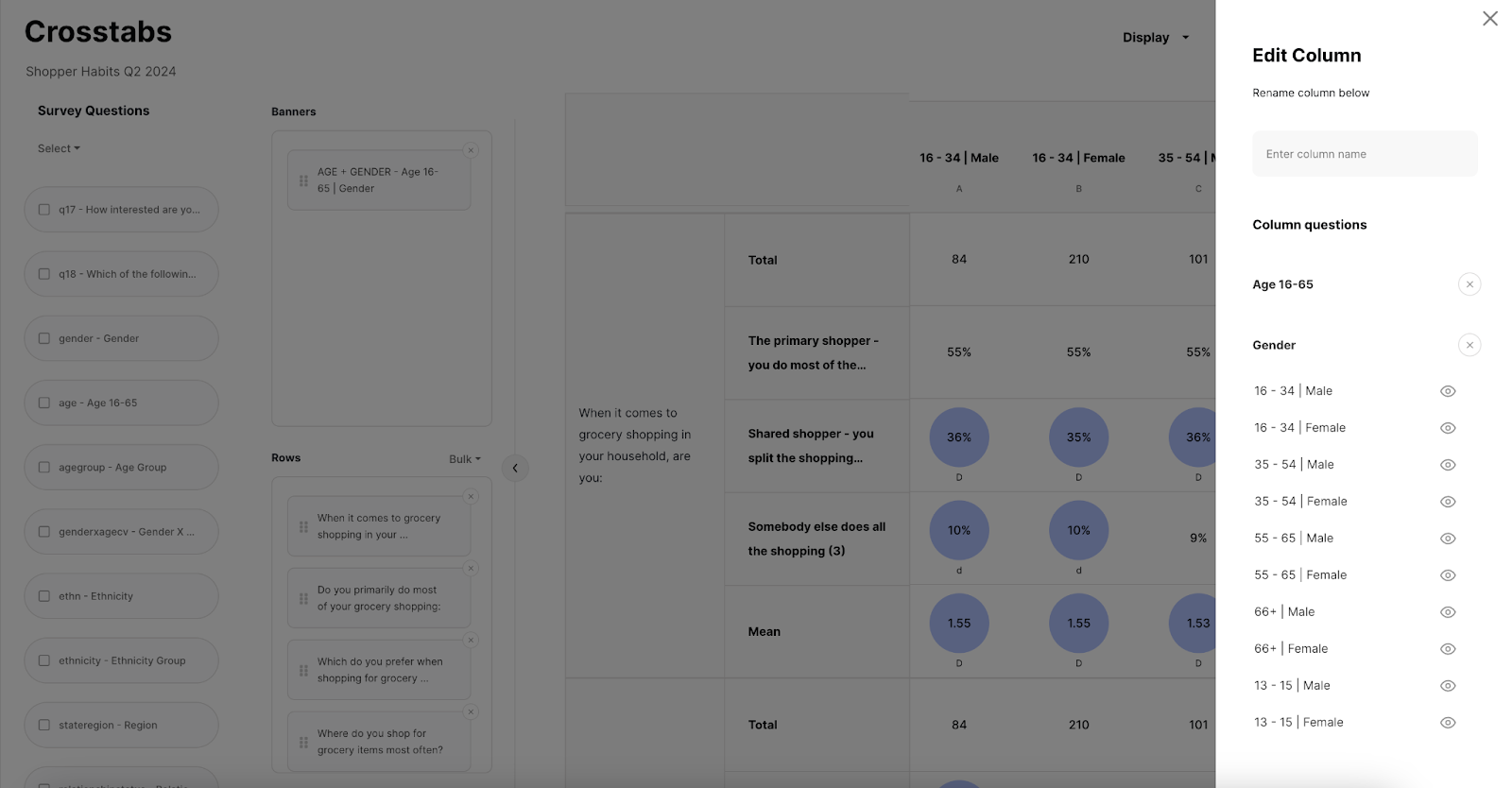Viewport: 1512px width, 788px height.
Task: Select the stateregion - Region question item
Action: tap(121, 725)
